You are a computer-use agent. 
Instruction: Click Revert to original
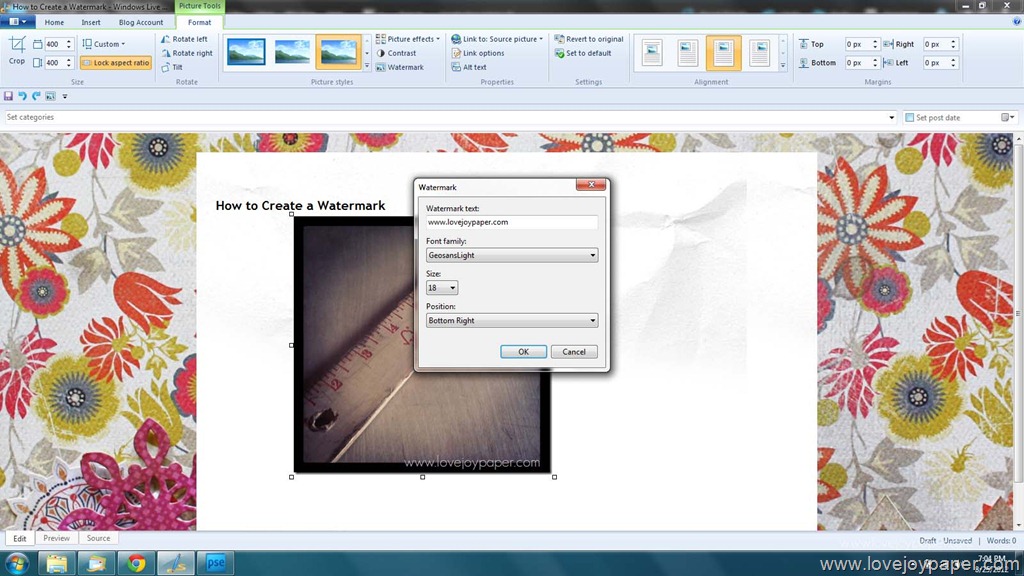coord(589,39)
